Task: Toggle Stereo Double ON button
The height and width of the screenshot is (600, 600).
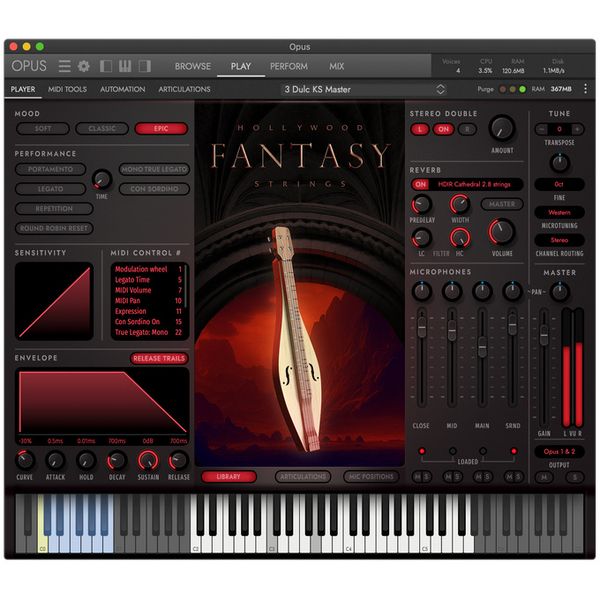Action: (x=443, y=129)
